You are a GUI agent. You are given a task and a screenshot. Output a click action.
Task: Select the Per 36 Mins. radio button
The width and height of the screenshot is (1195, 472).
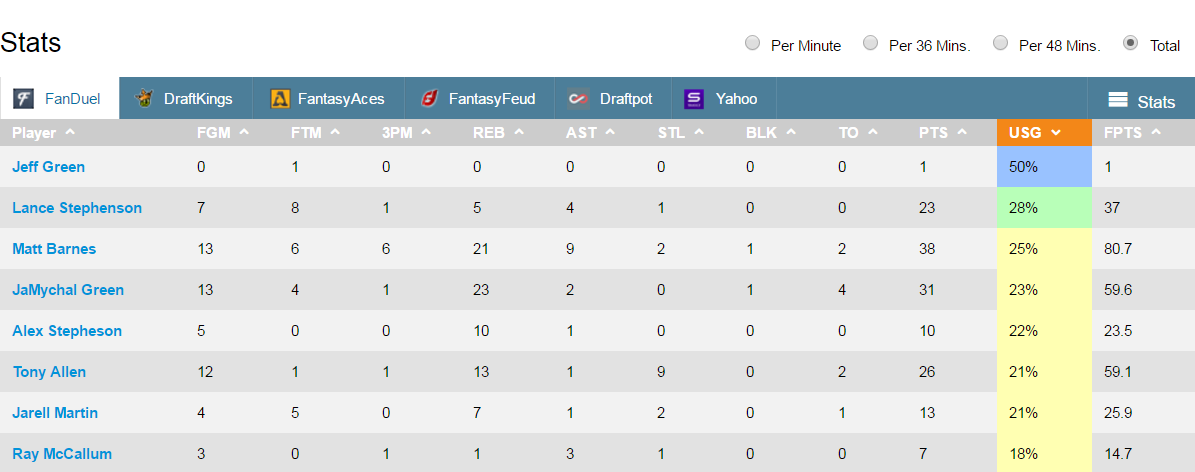point(870,43)
